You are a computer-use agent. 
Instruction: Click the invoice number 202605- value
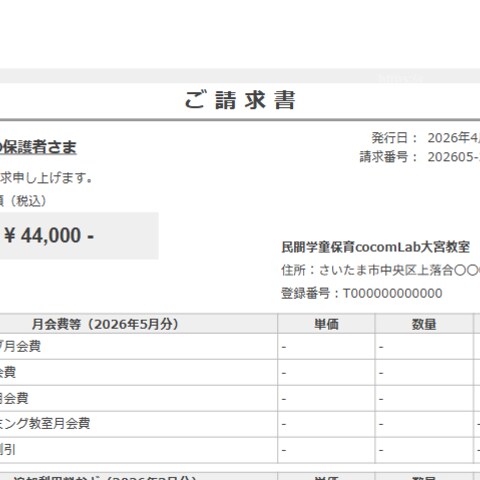click(454, 157)
